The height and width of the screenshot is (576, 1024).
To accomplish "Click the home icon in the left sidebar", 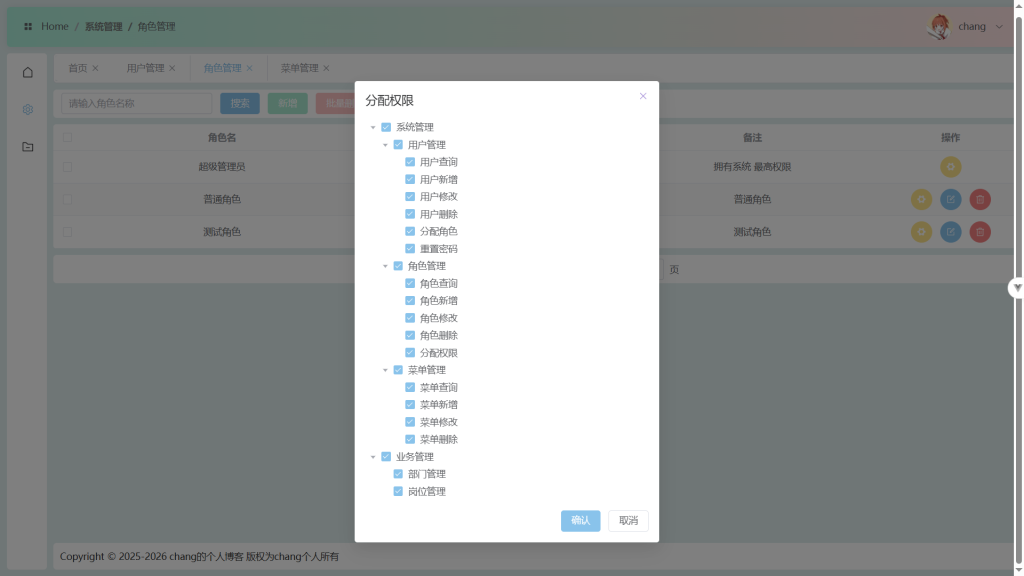I will 28,72.
